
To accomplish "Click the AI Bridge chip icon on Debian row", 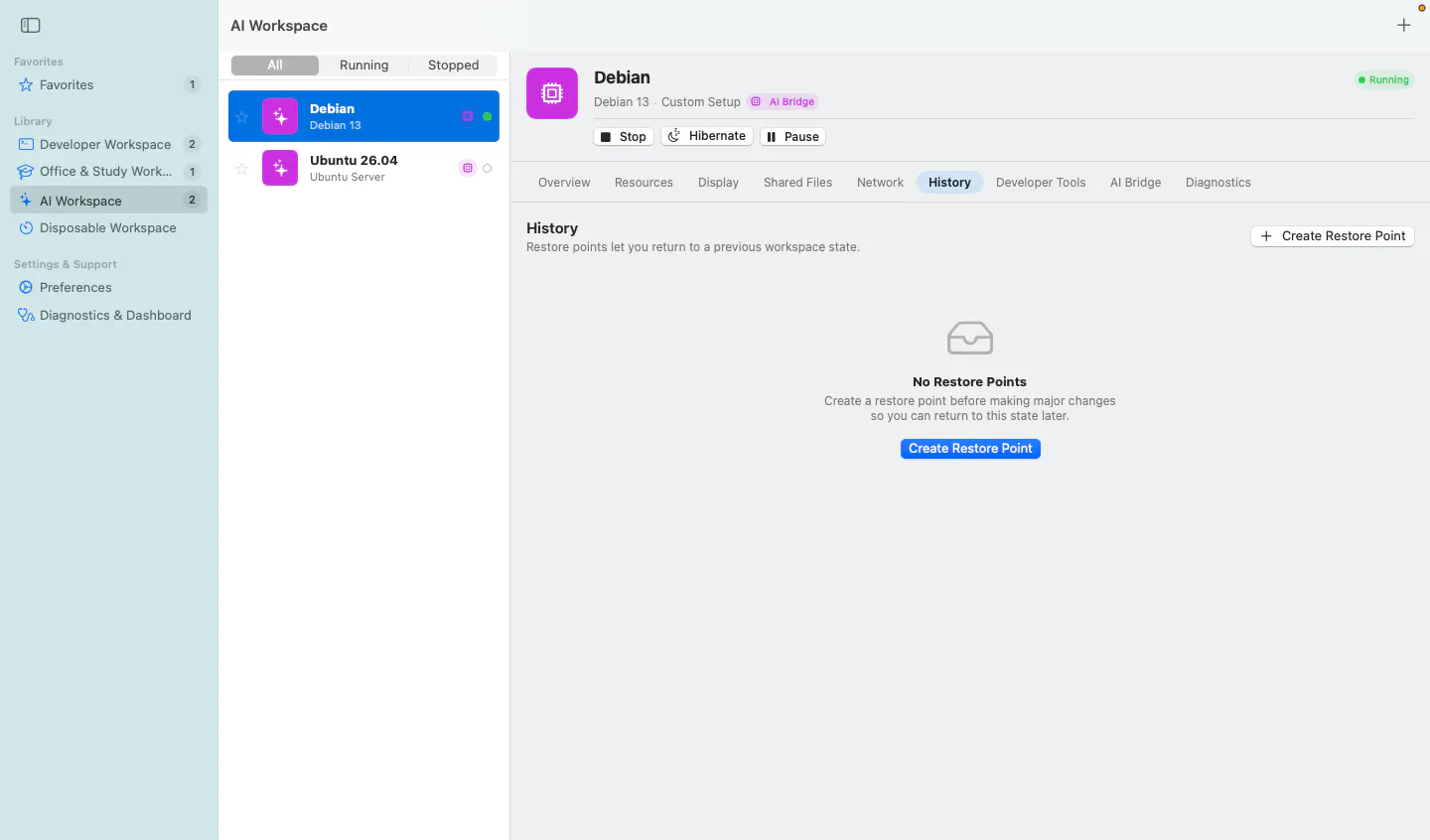I will tap(468, 116).
